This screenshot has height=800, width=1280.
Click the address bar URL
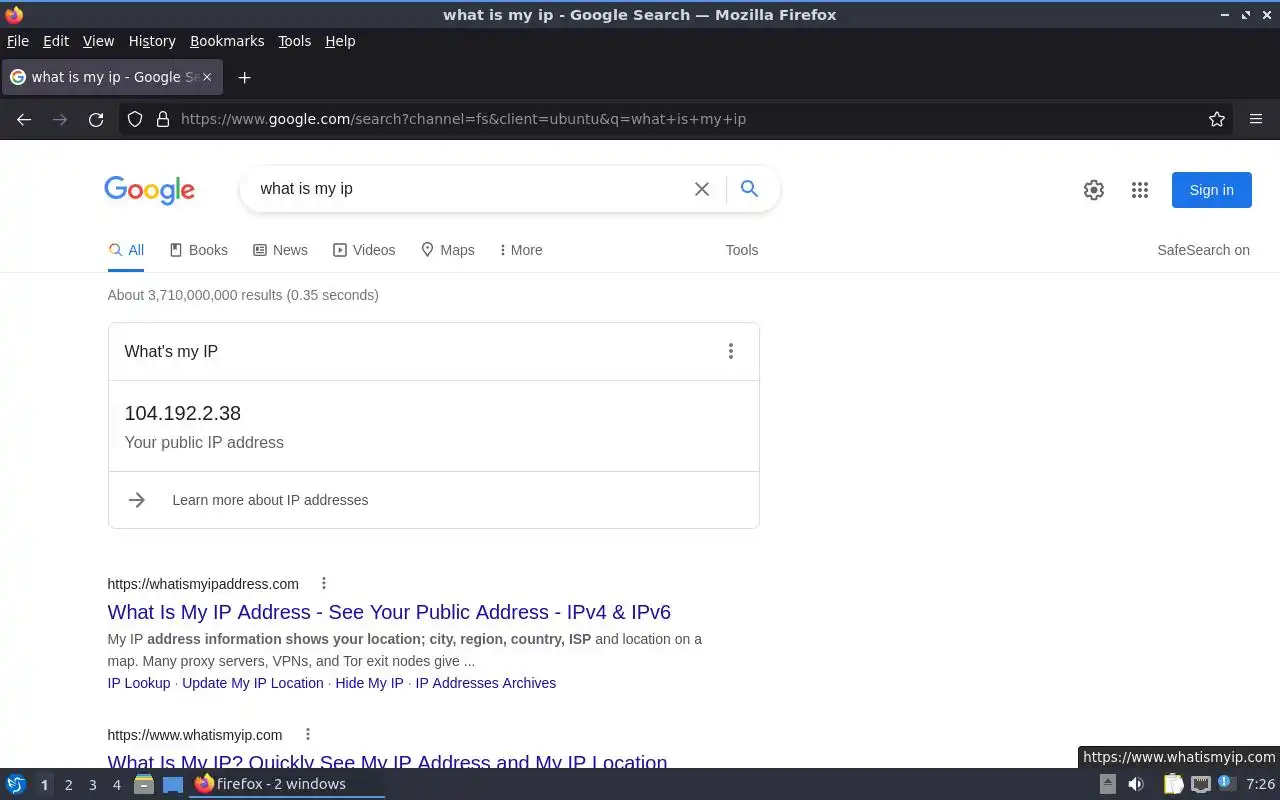pos(463,119)
